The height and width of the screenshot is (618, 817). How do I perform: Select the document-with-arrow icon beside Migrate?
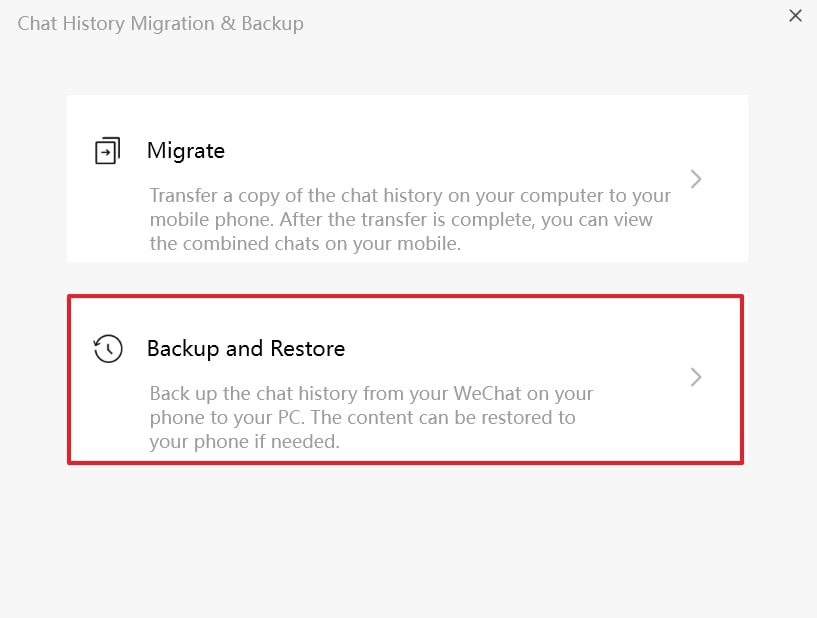[x=108, y=150]
